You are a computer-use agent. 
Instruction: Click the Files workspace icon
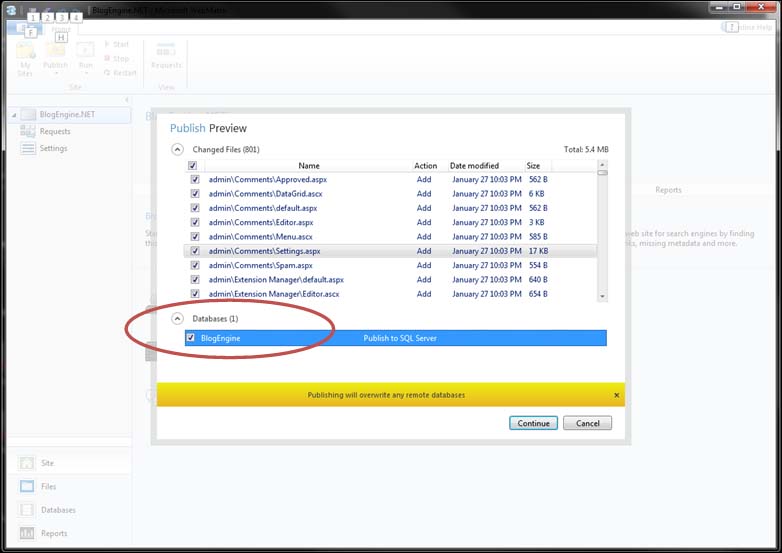click(27, 486)
